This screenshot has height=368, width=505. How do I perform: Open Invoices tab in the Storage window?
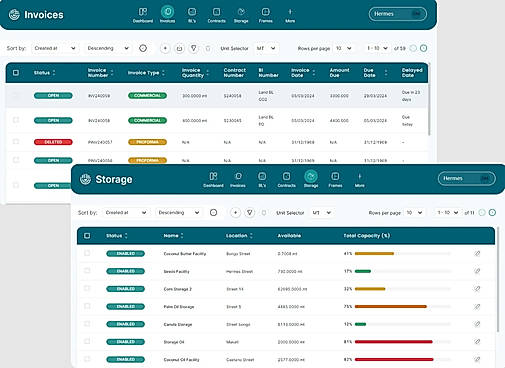click(238, 180)
